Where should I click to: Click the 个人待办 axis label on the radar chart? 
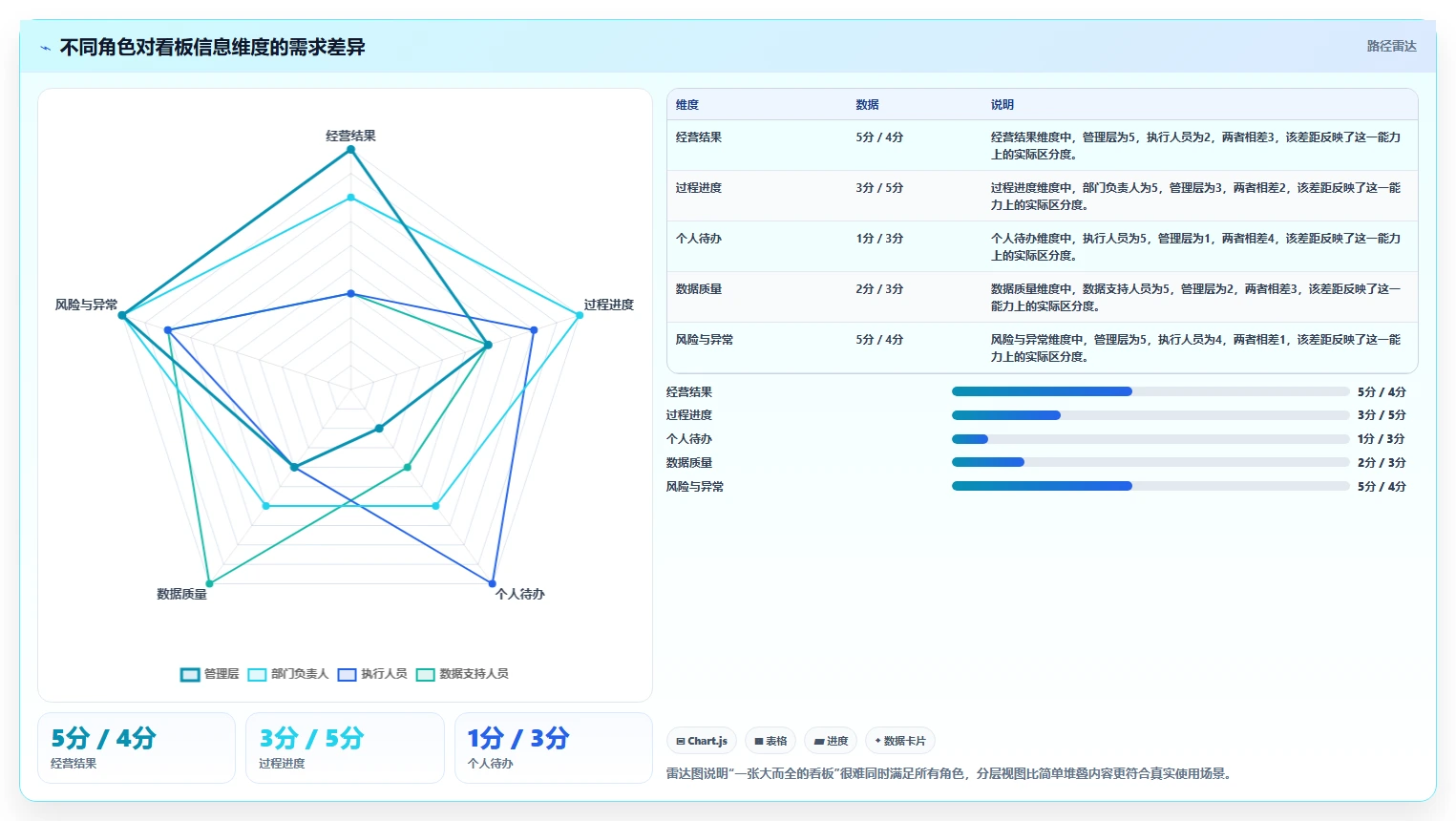519,594
